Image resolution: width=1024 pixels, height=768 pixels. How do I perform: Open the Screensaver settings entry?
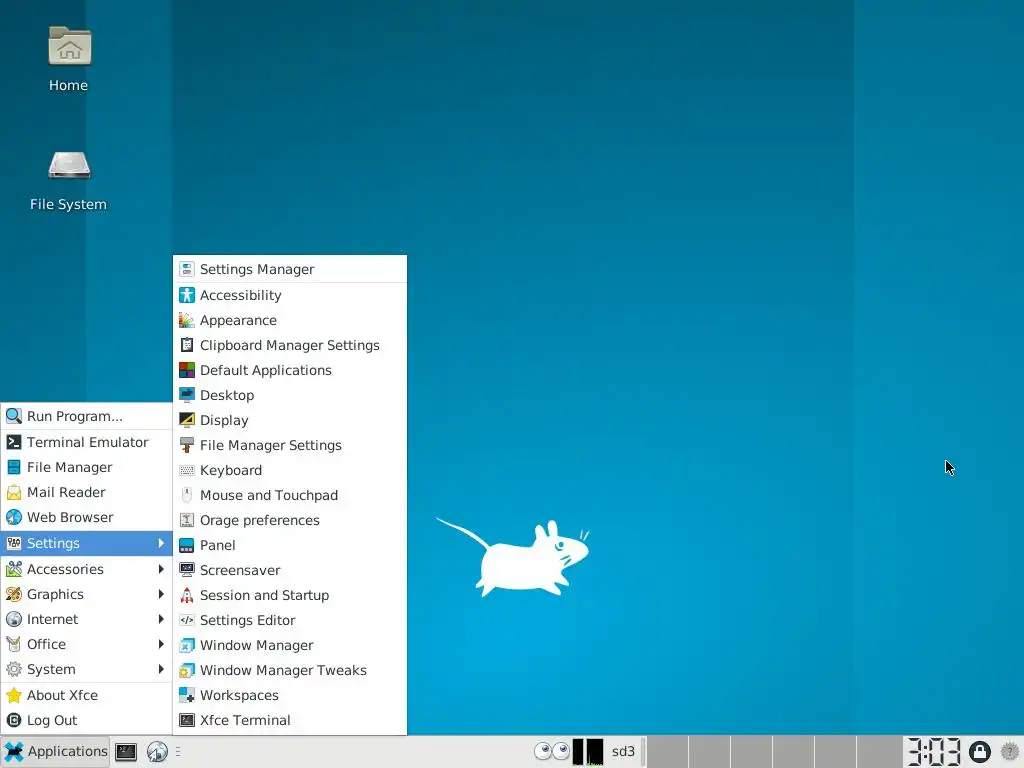point(290,570)
